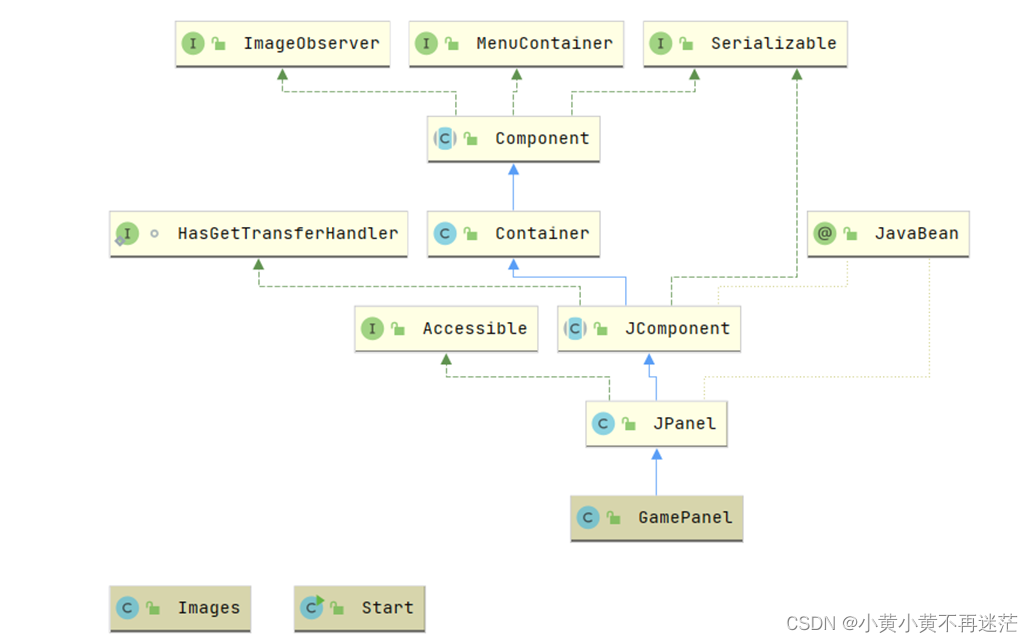Click the abstract class icon on JComponent
This screenshot has height=643, width=1033.
coord(574,328)
